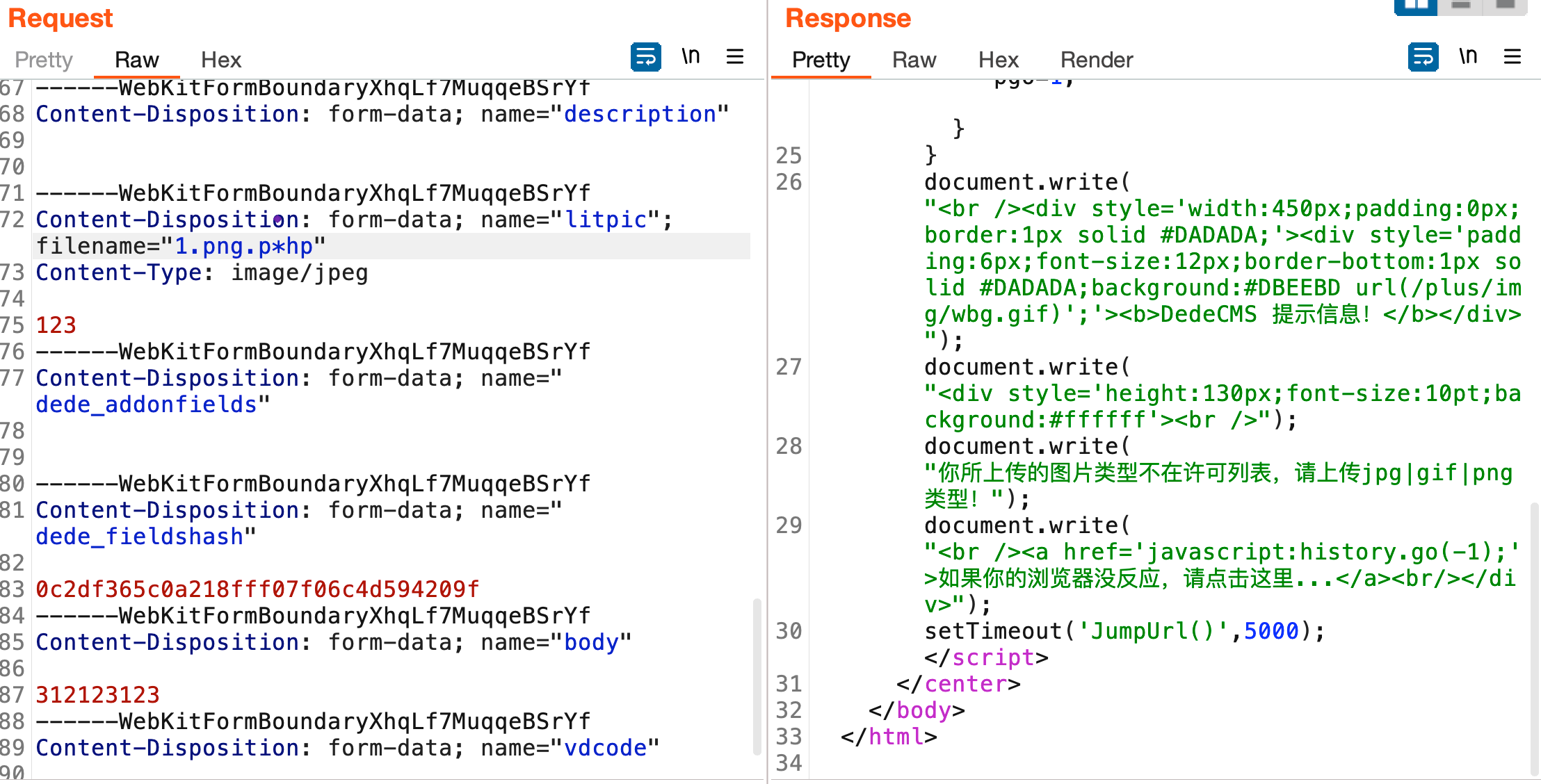Toggle non-printable characters in Response panel
This screenshot has height=784, width=1541.
(x=1468, y=57)
